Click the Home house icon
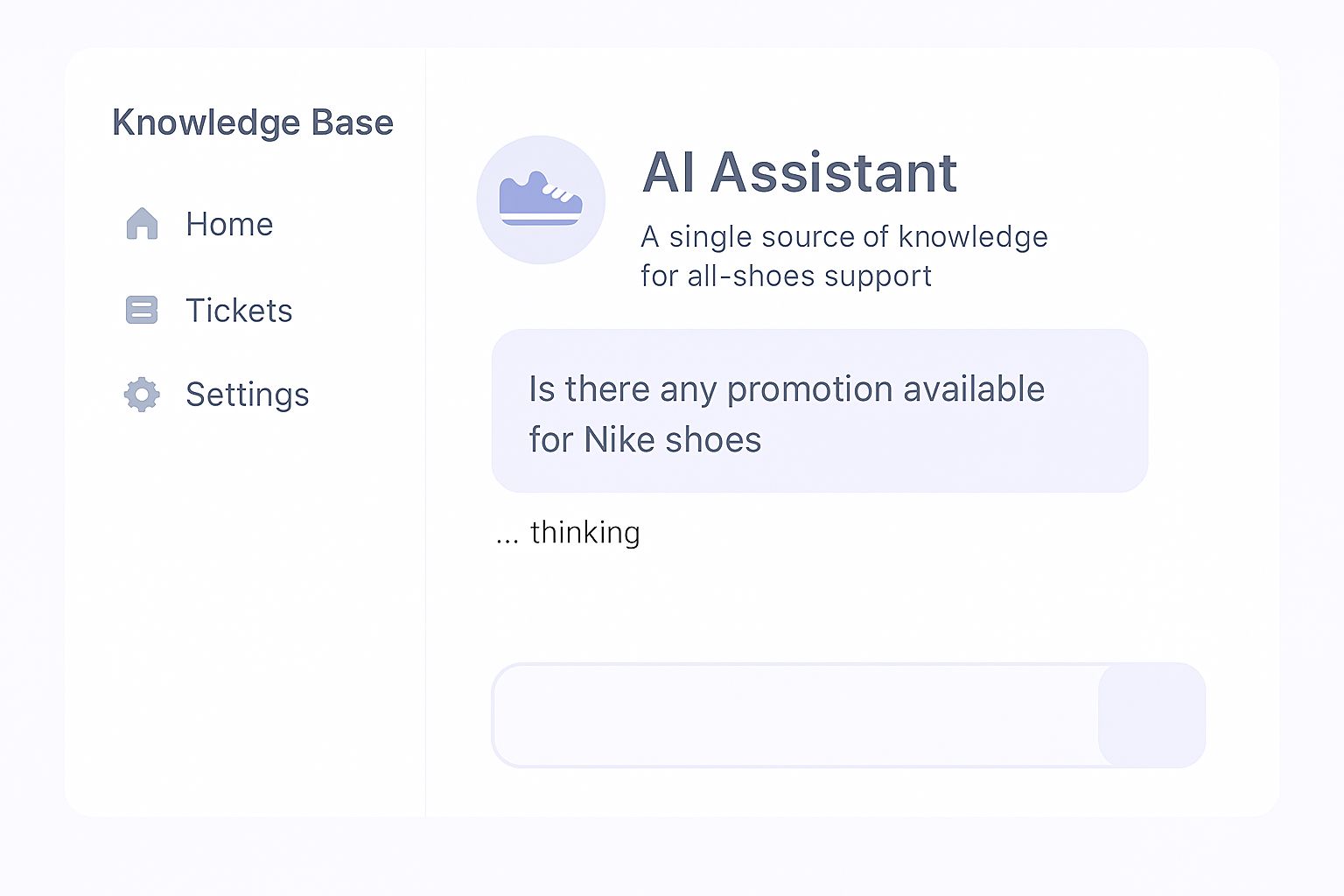The image size is (1344, 896). click(142, 224)
